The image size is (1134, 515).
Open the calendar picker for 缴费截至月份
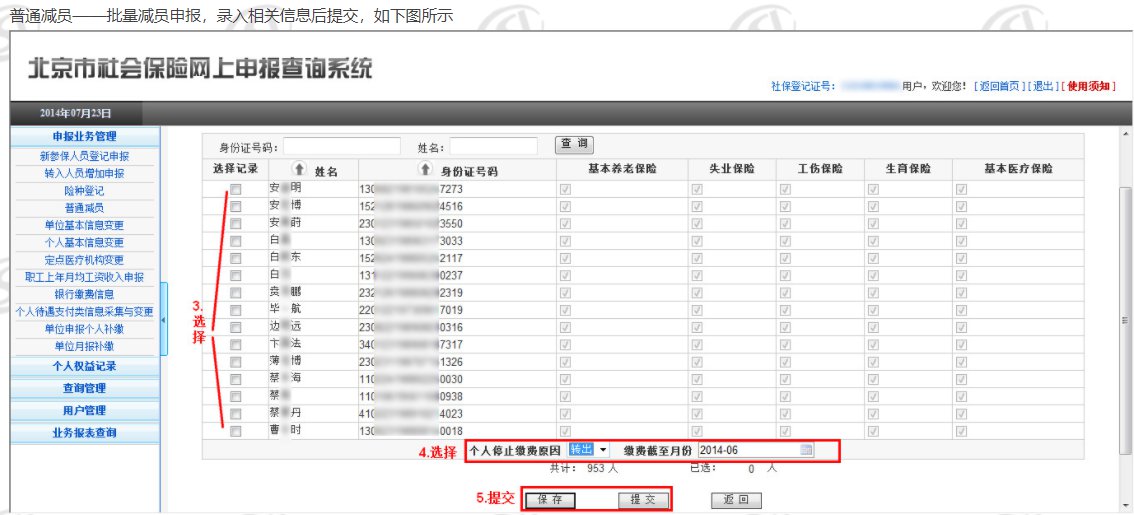point(806,451)
